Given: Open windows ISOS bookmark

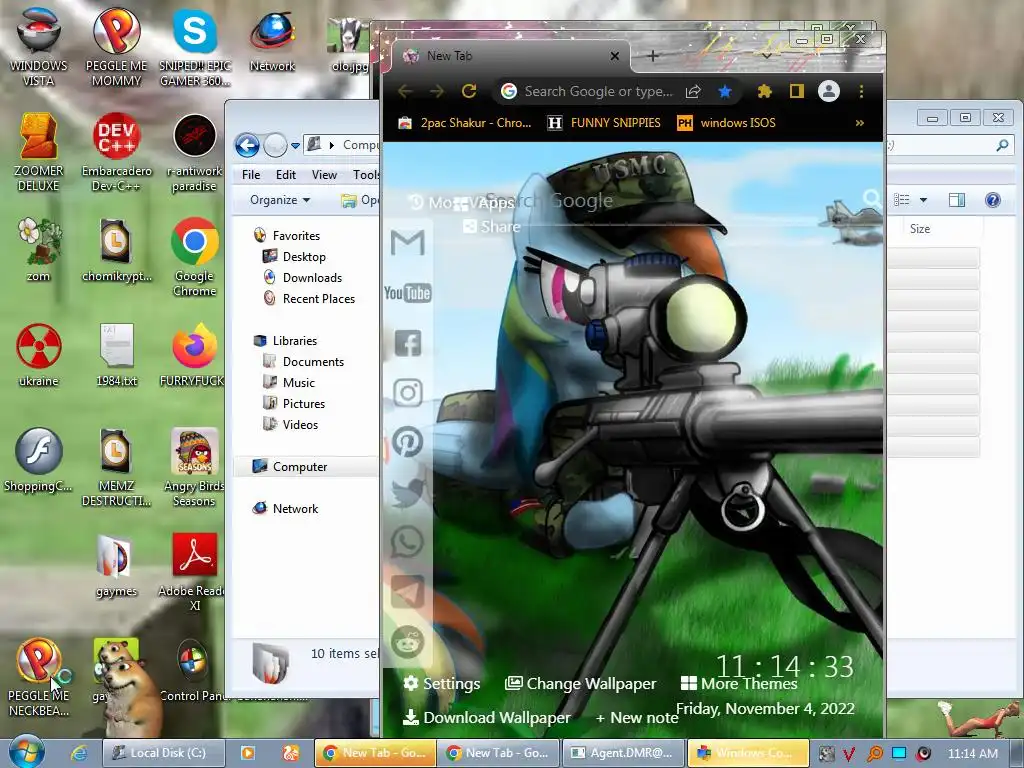Looking at the screenshot, I should coord(726,123).
